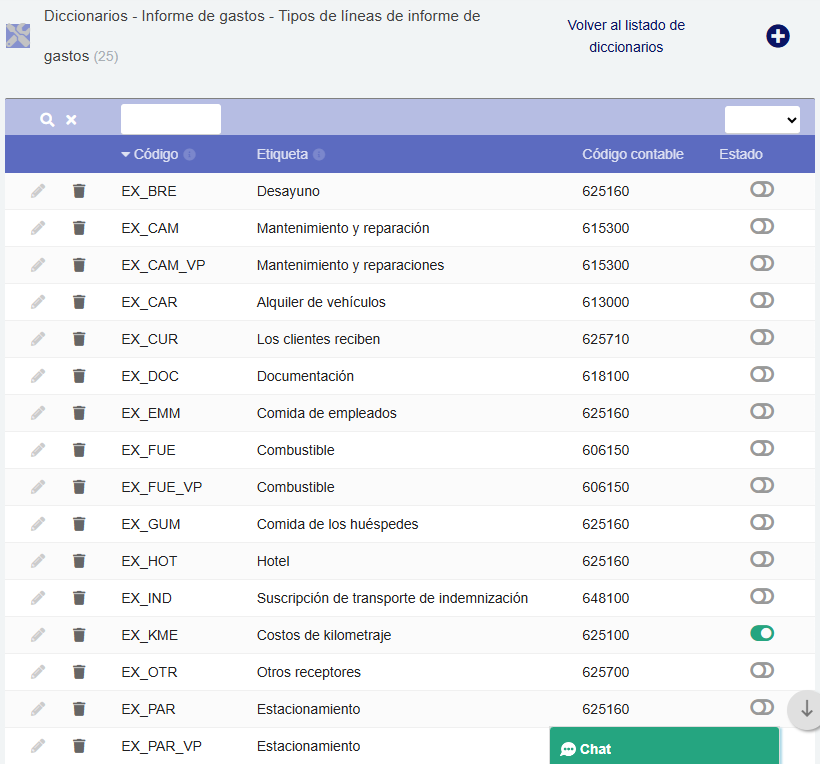The height and width of the screenshot is (764, 820).
Task: Disable the EX_KME Estado toggle
Action: [762, 634]
